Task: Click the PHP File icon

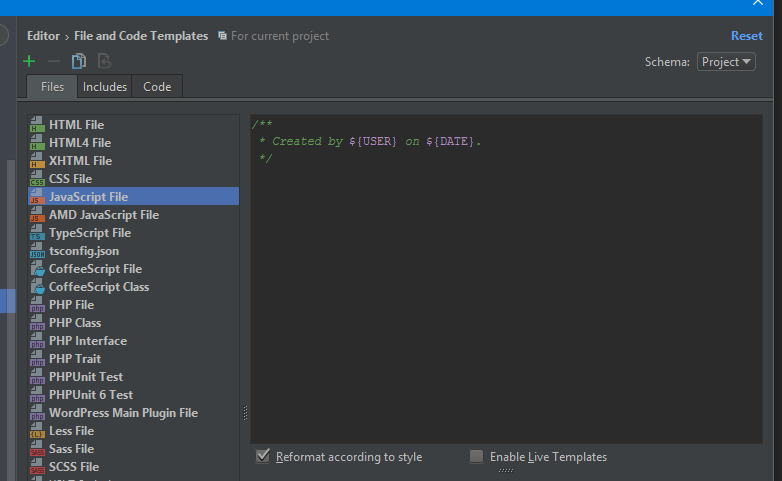Action: tap(37, 304)
